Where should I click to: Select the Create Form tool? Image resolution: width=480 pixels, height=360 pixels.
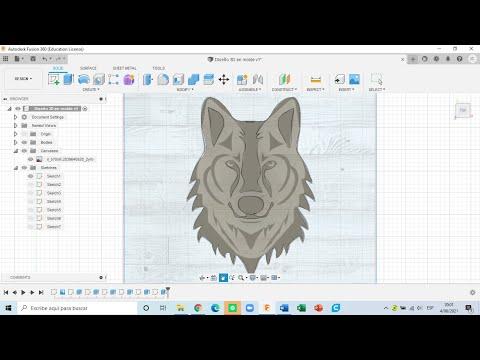point(129,79)
